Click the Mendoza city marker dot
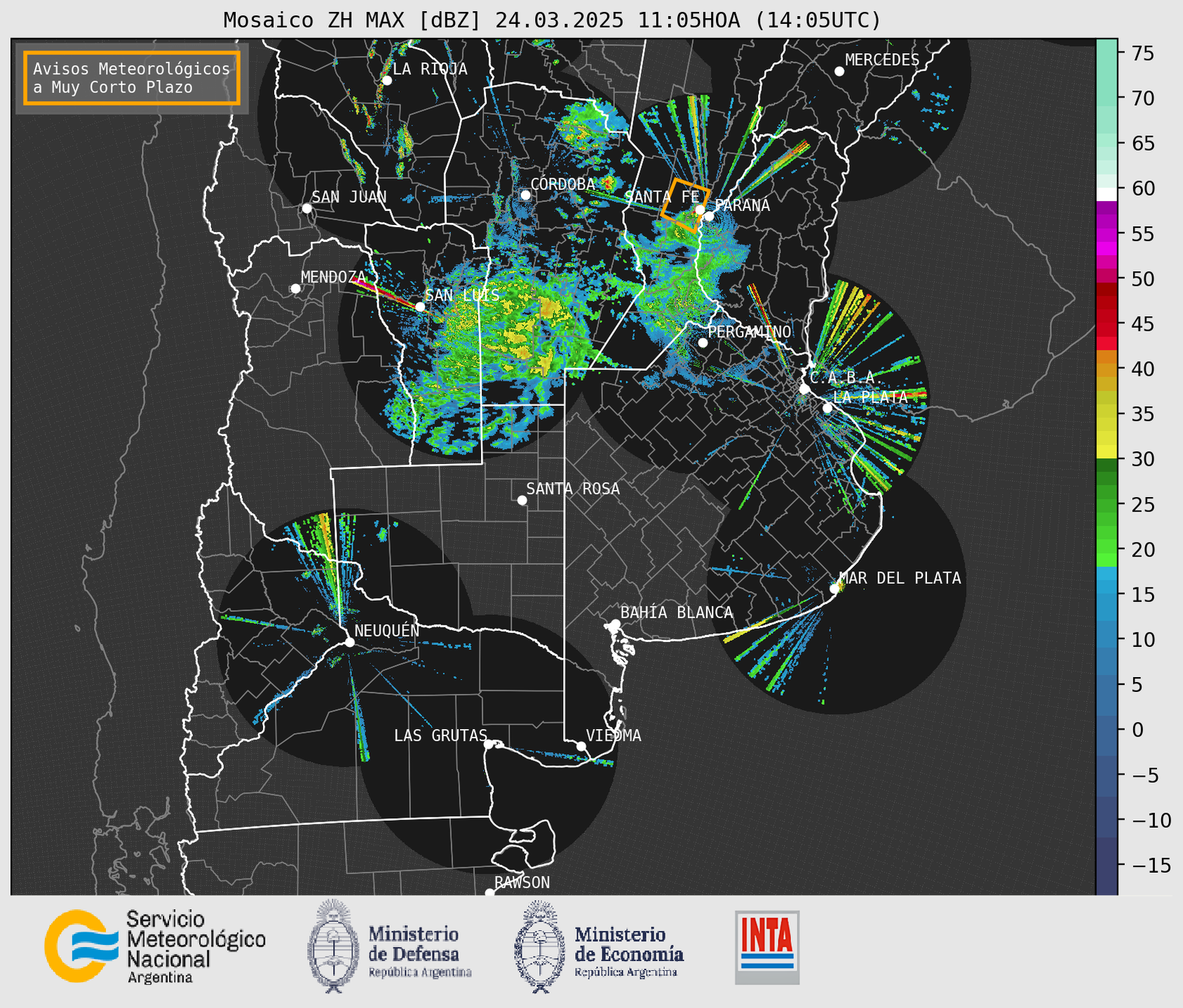This screenshot has width=1183, height=1008. [x=296, y=289]
